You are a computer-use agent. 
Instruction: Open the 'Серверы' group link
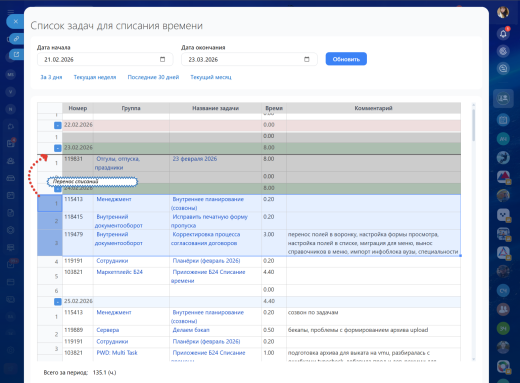coord(108,330)
